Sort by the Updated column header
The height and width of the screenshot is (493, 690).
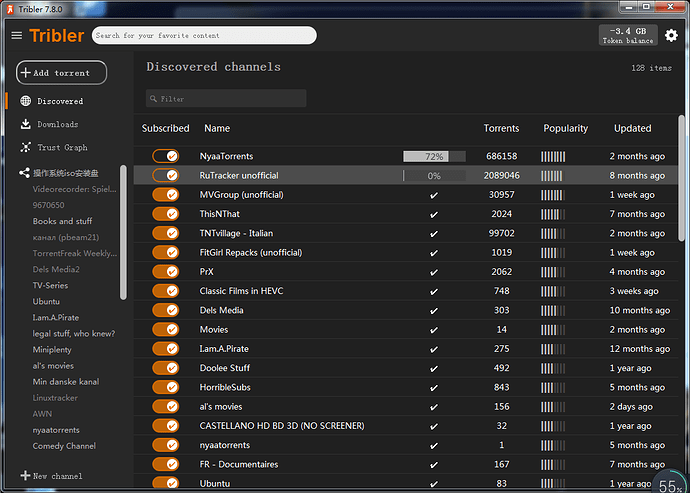(x=632, y=128)
